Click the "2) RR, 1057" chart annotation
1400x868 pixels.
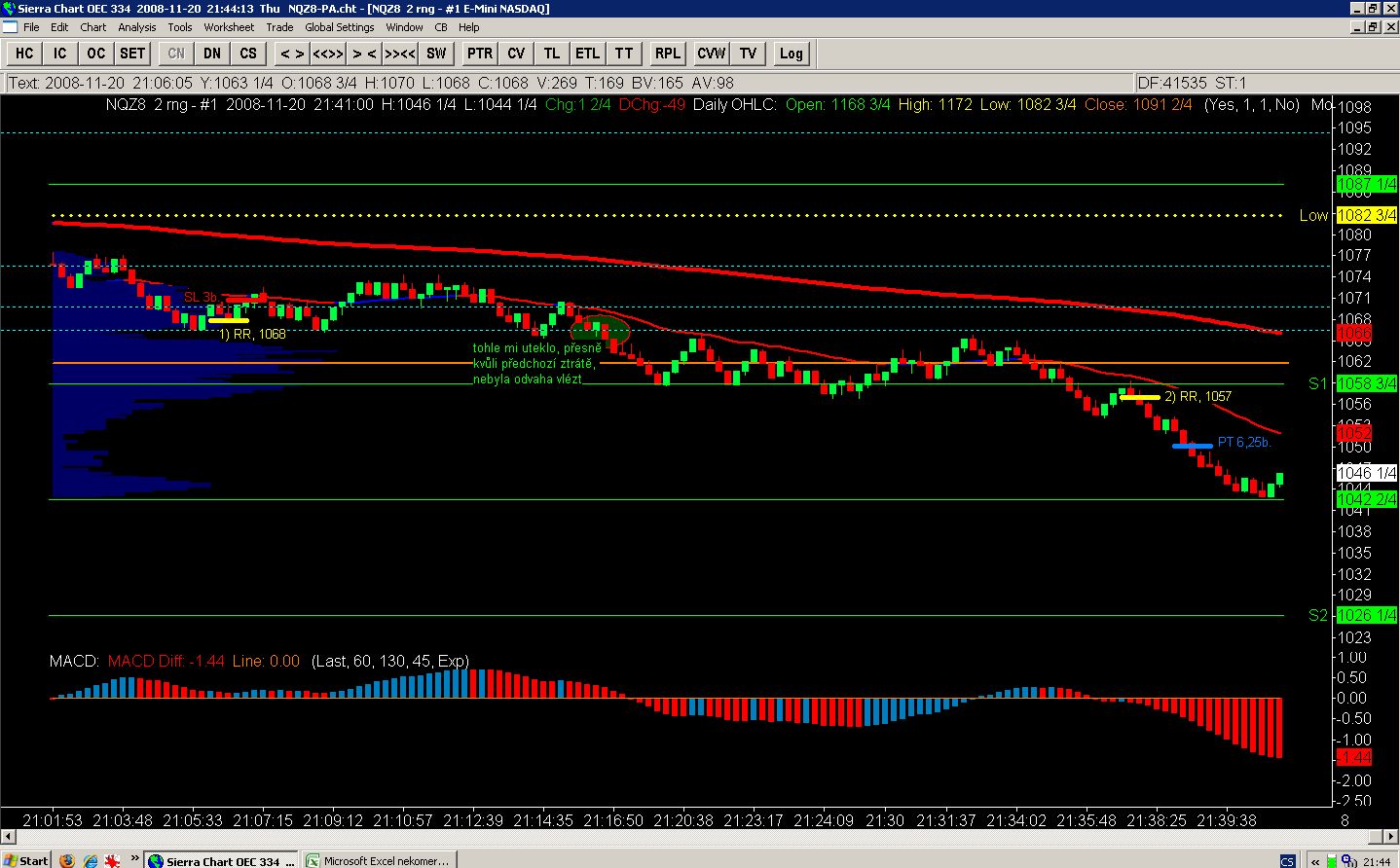(1197, 396)
